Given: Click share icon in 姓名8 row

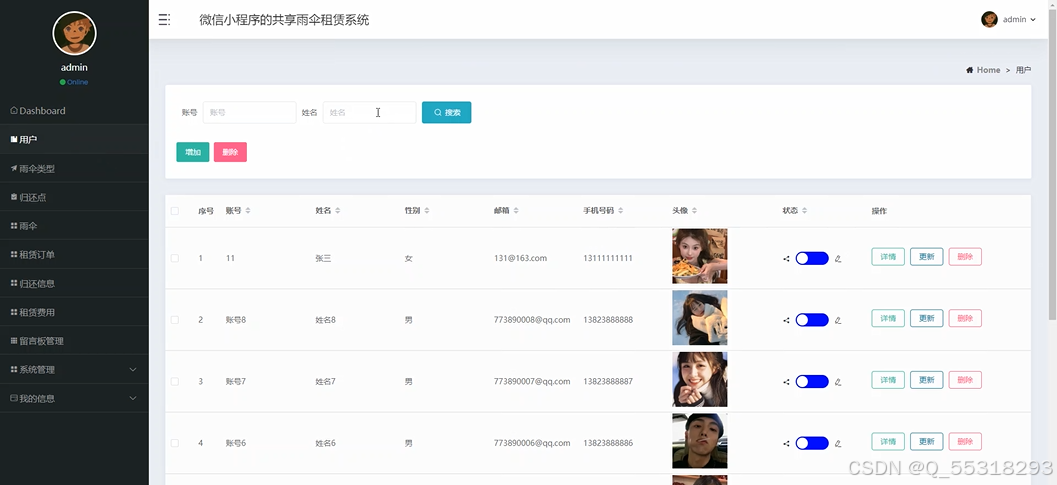Looking at the screenshot, I should (x=786, y=320).
